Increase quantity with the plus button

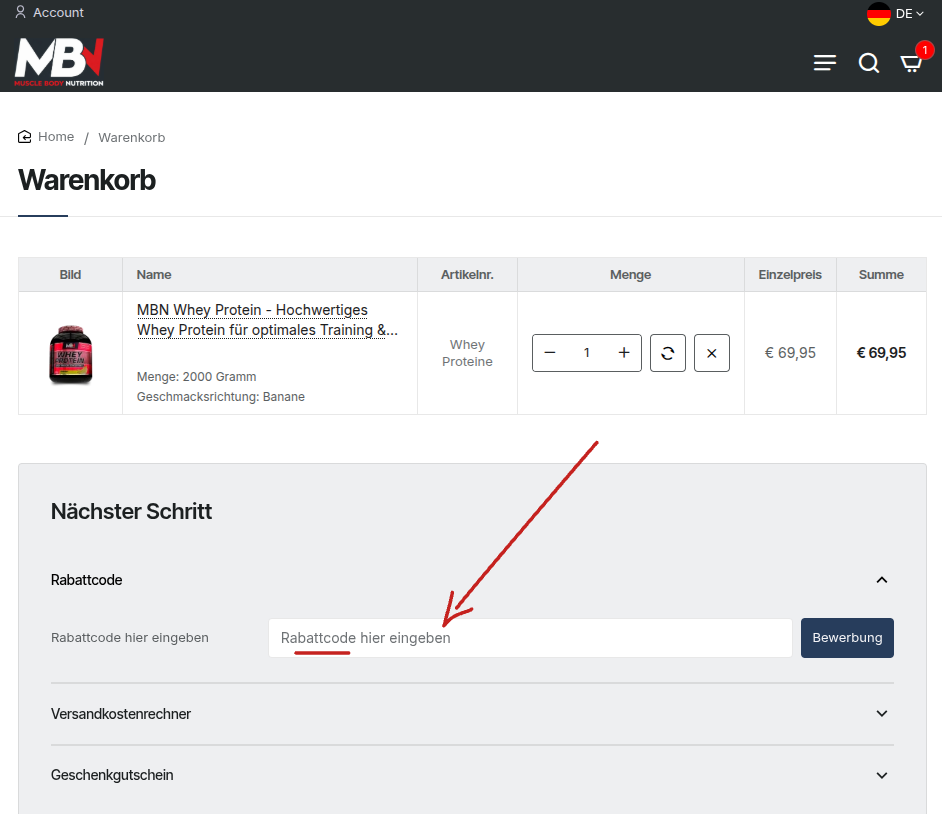click(623, 352)
